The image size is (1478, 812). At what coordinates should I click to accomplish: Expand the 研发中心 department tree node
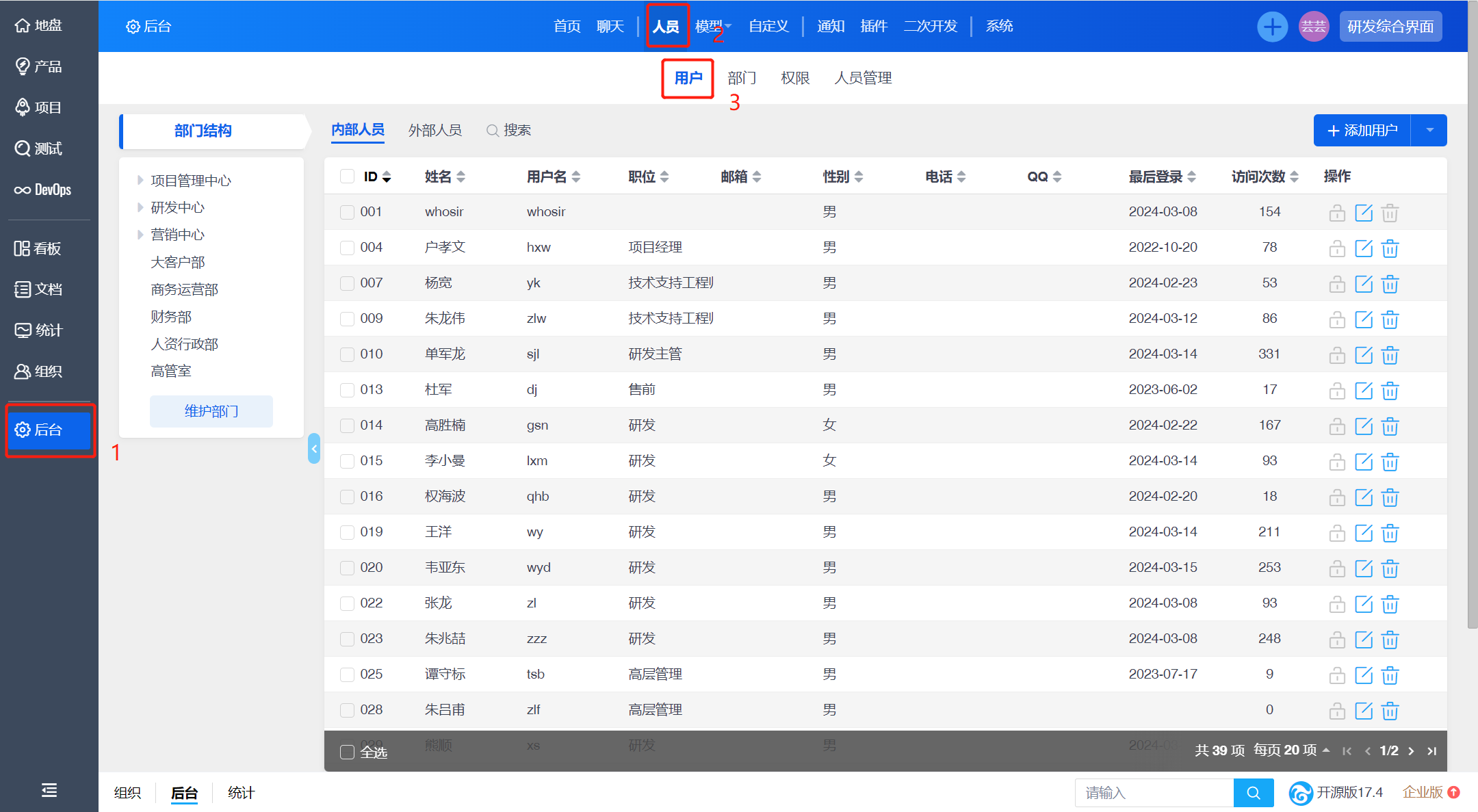point(140,207)
